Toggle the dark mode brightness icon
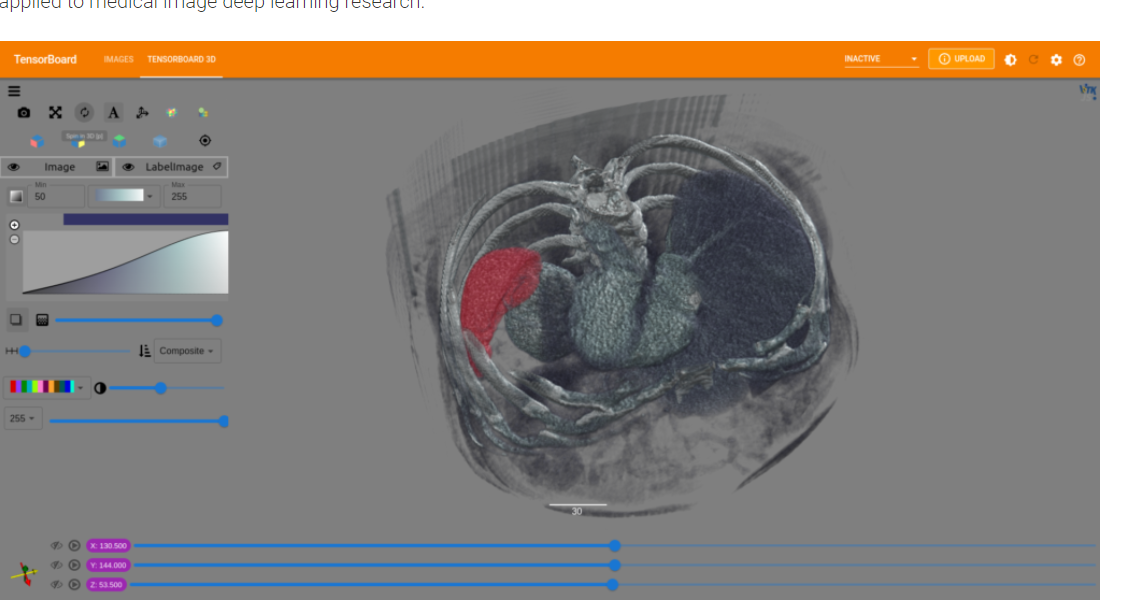1126x601 pixels. point(1011,59)
